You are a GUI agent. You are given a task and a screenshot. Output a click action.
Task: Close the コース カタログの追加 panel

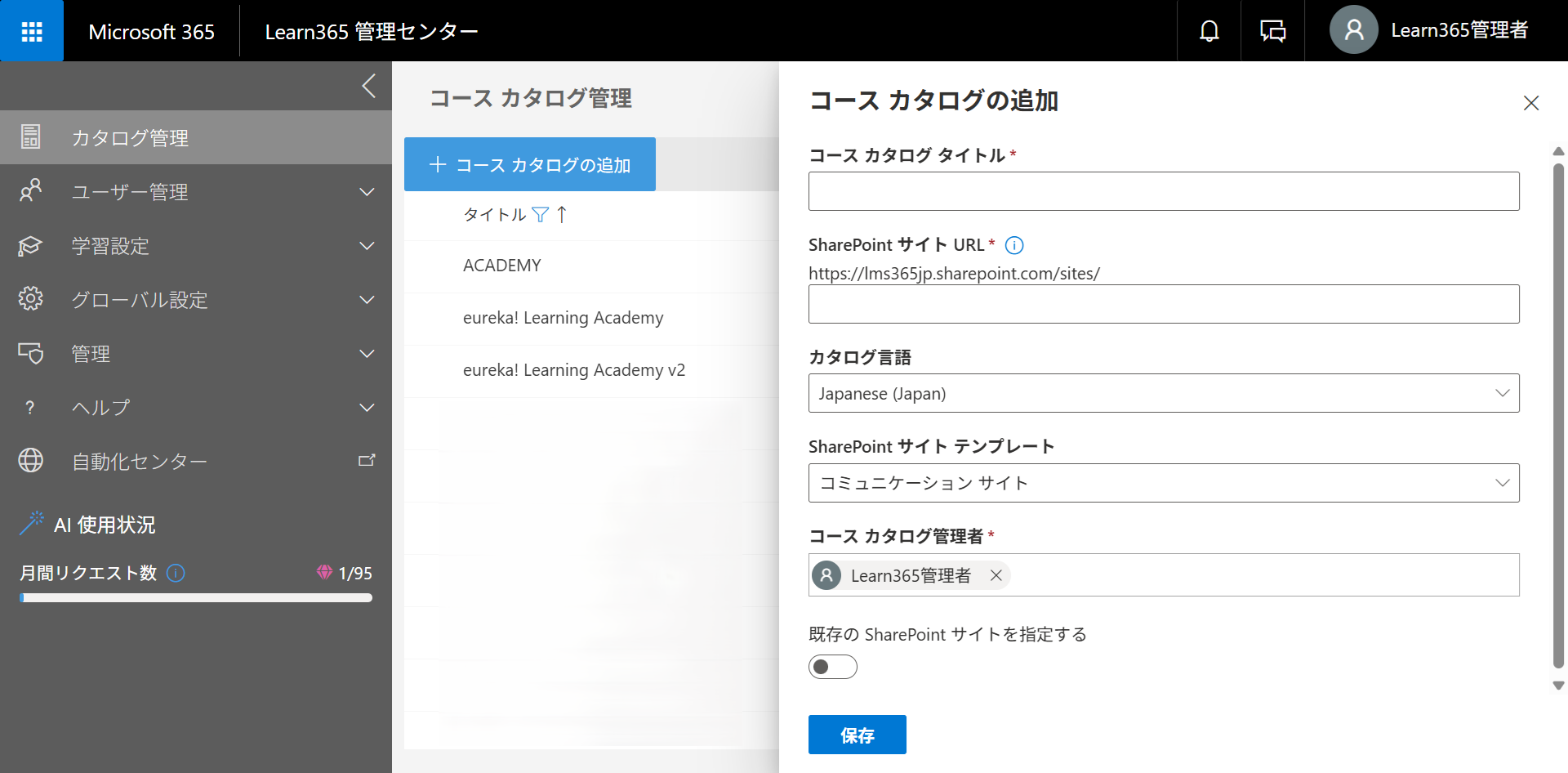point(1531,103)
